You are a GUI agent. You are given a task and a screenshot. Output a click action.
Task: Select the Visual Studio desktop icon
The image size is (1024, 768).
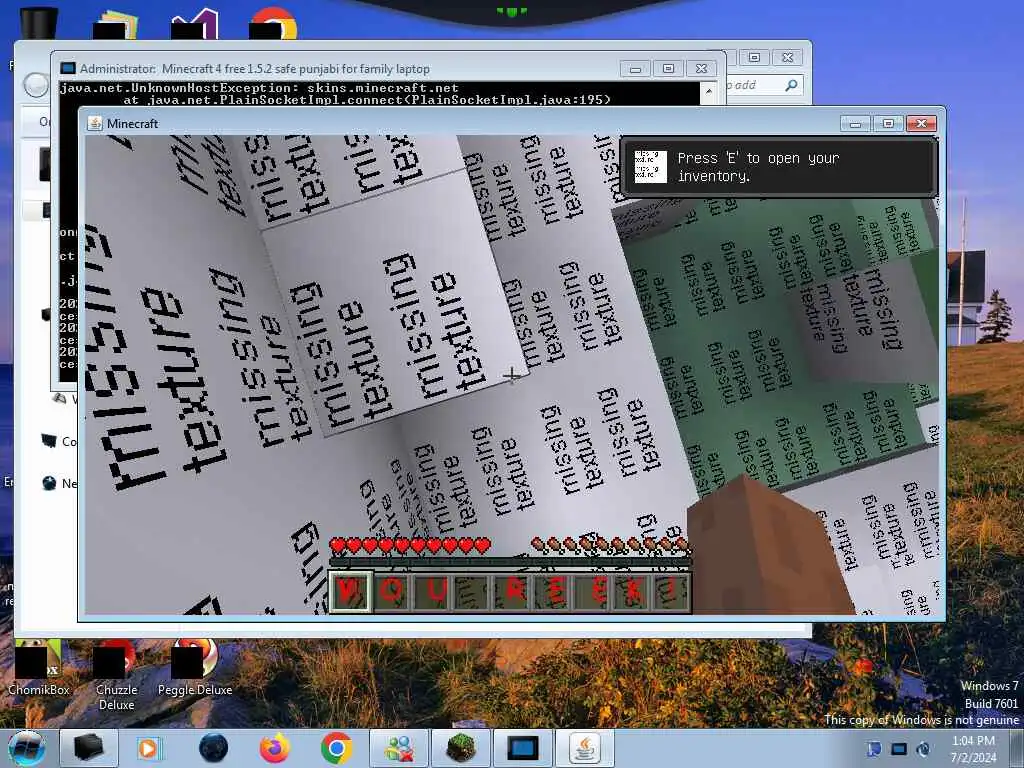(x=194, y=24)
